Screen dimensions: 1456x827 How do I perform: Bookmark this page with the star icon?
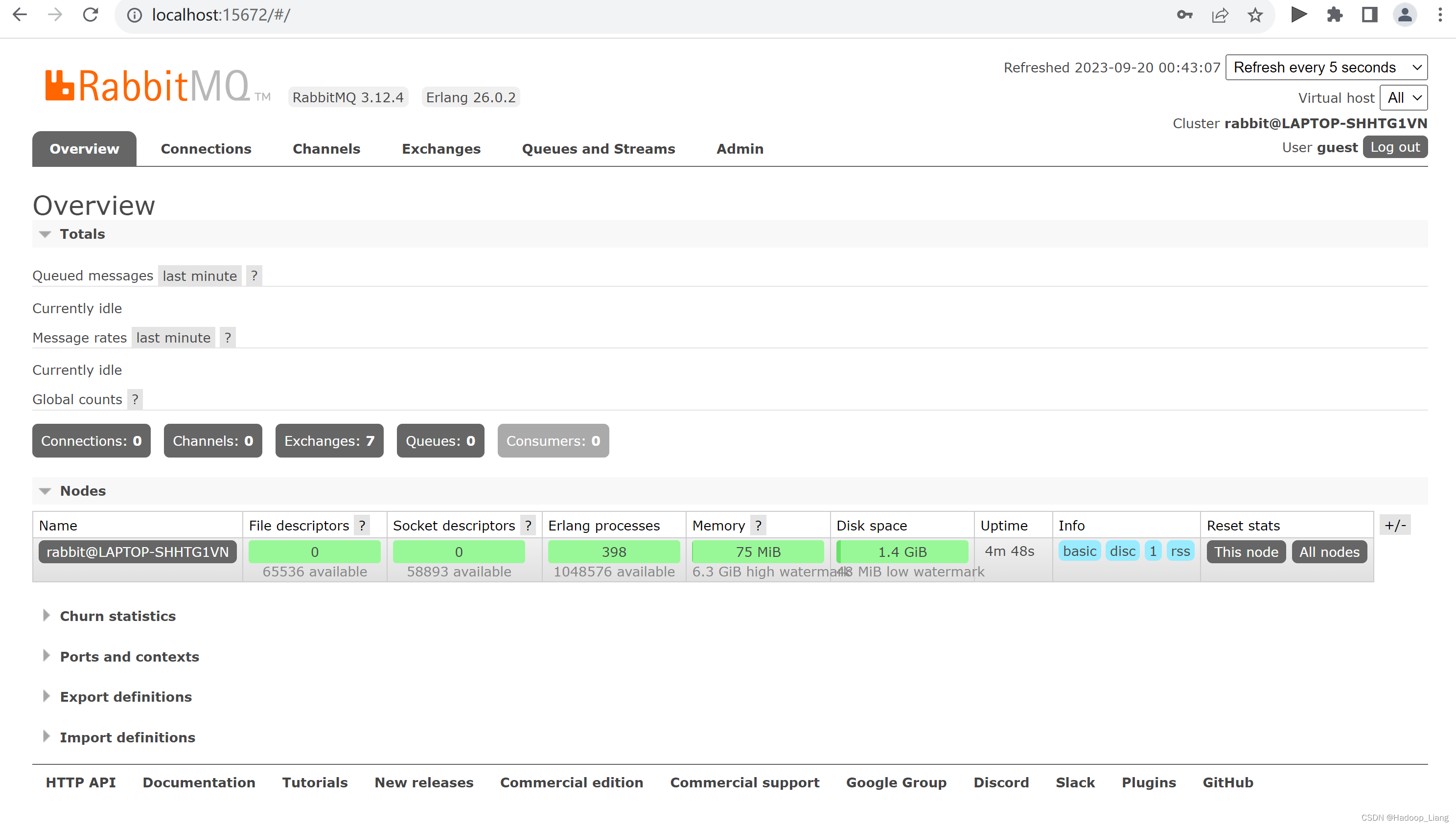pos(1255,15)
